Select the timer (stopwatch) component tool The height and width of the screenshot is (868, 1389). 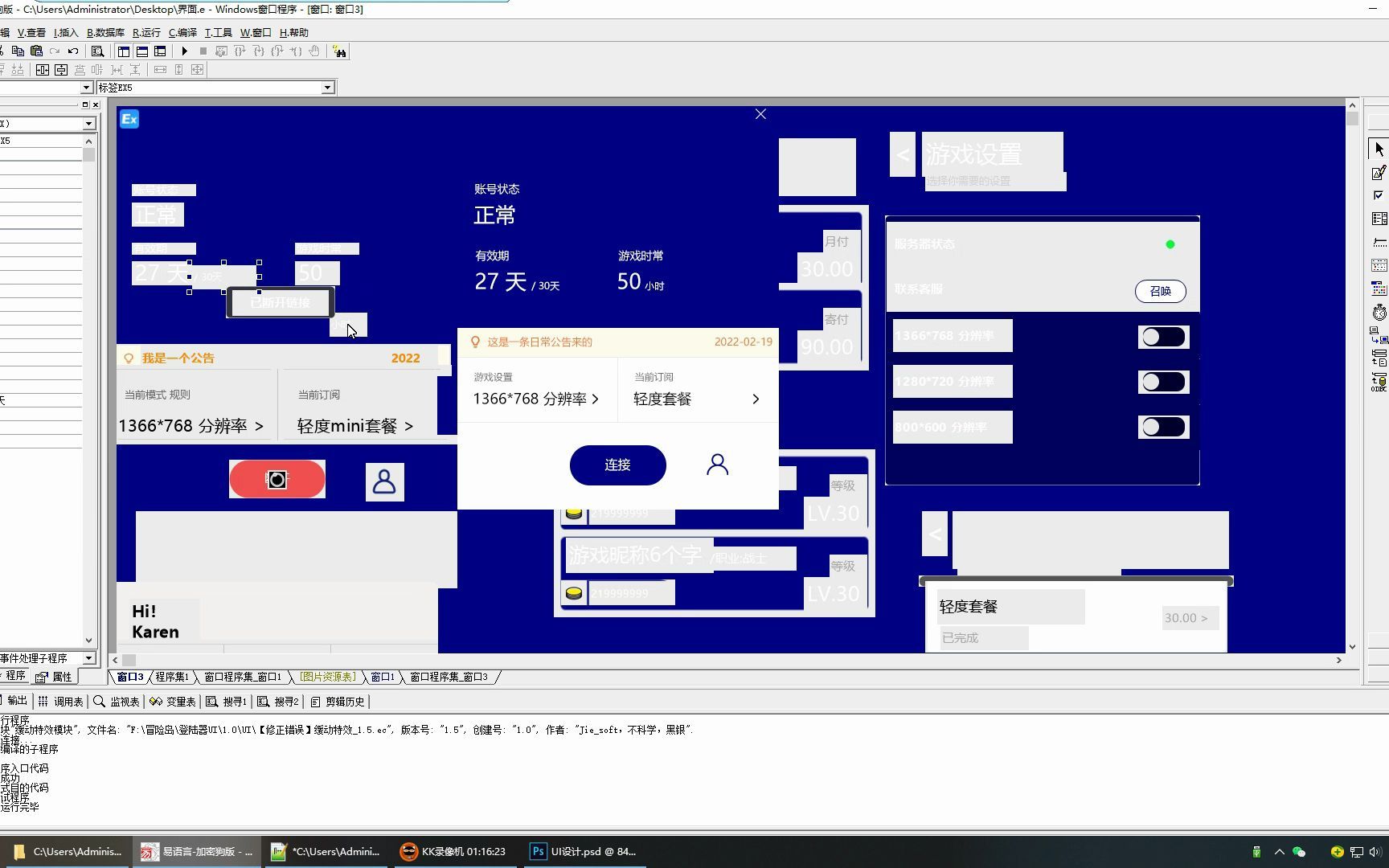coord(1379,312)
